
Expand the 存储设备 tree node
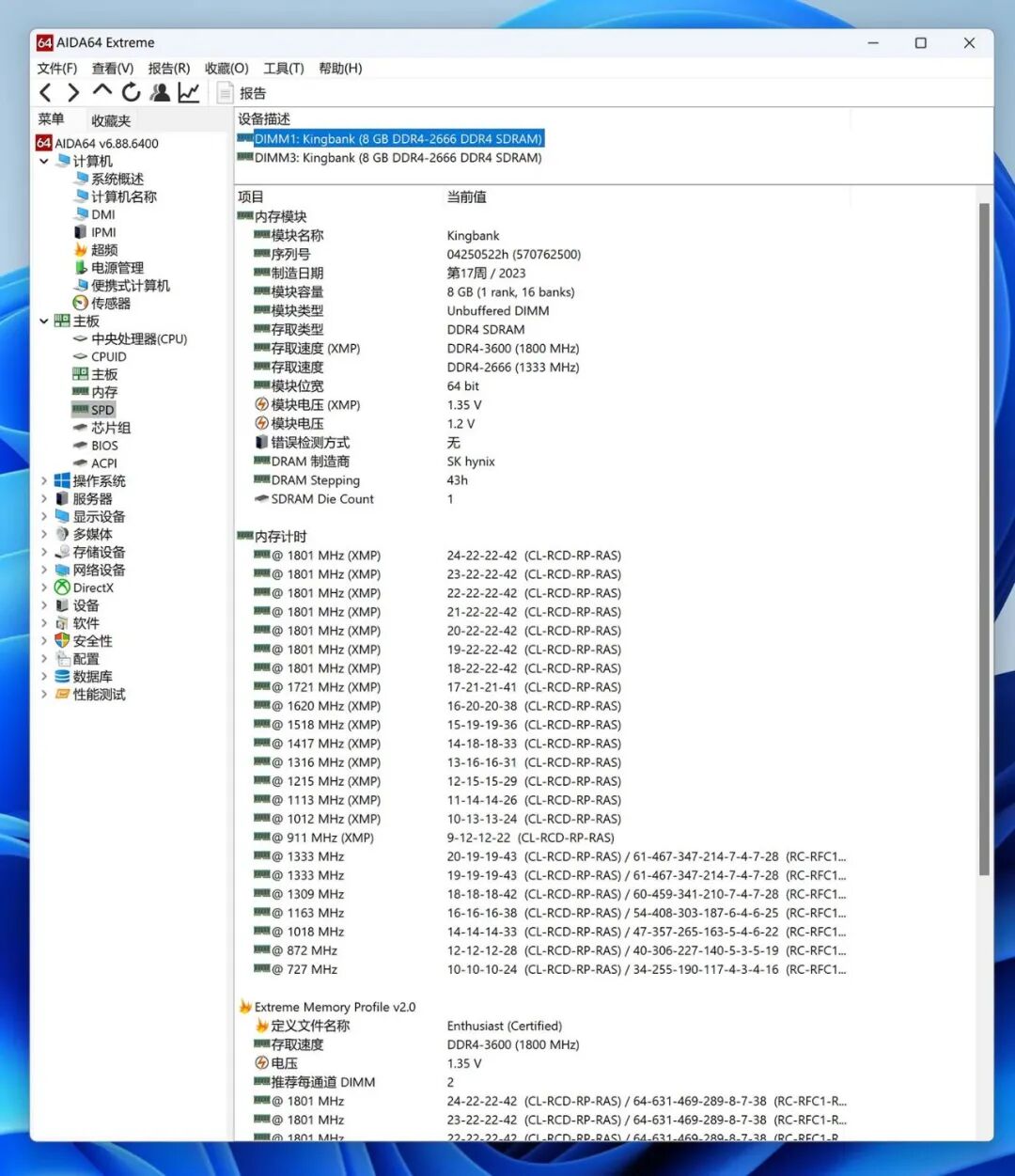44,552
